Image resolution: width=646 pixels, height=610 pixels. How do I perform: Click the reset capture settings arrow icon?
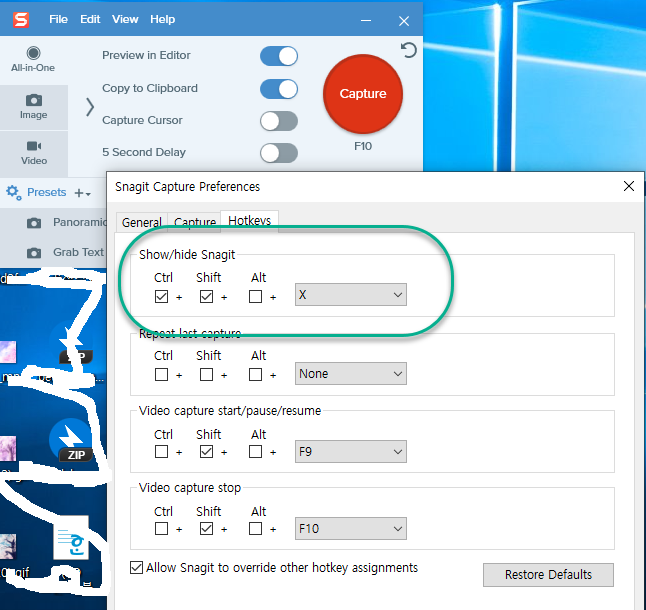409,50
